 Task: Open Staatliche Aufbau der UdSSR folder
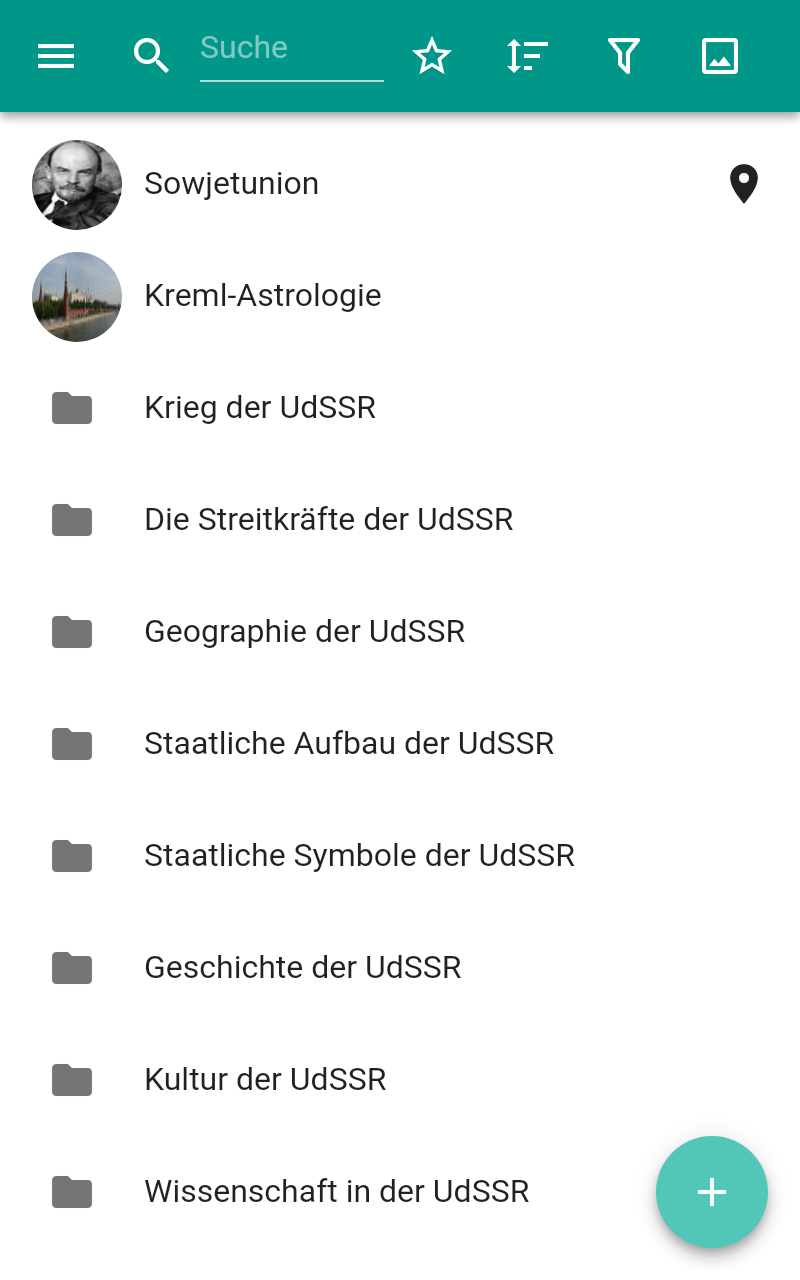click(400, 744)
